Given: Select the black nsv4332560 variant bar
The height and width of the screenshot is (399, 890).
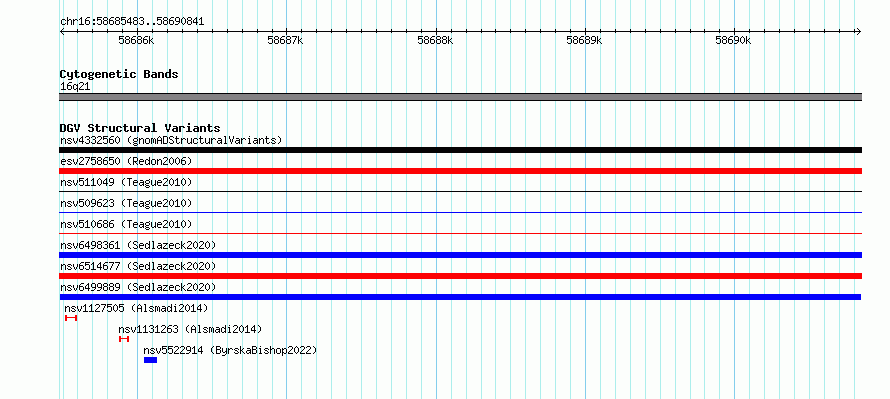Looking at the screenshot, I should pyautogui.click(x=460, y=150).
